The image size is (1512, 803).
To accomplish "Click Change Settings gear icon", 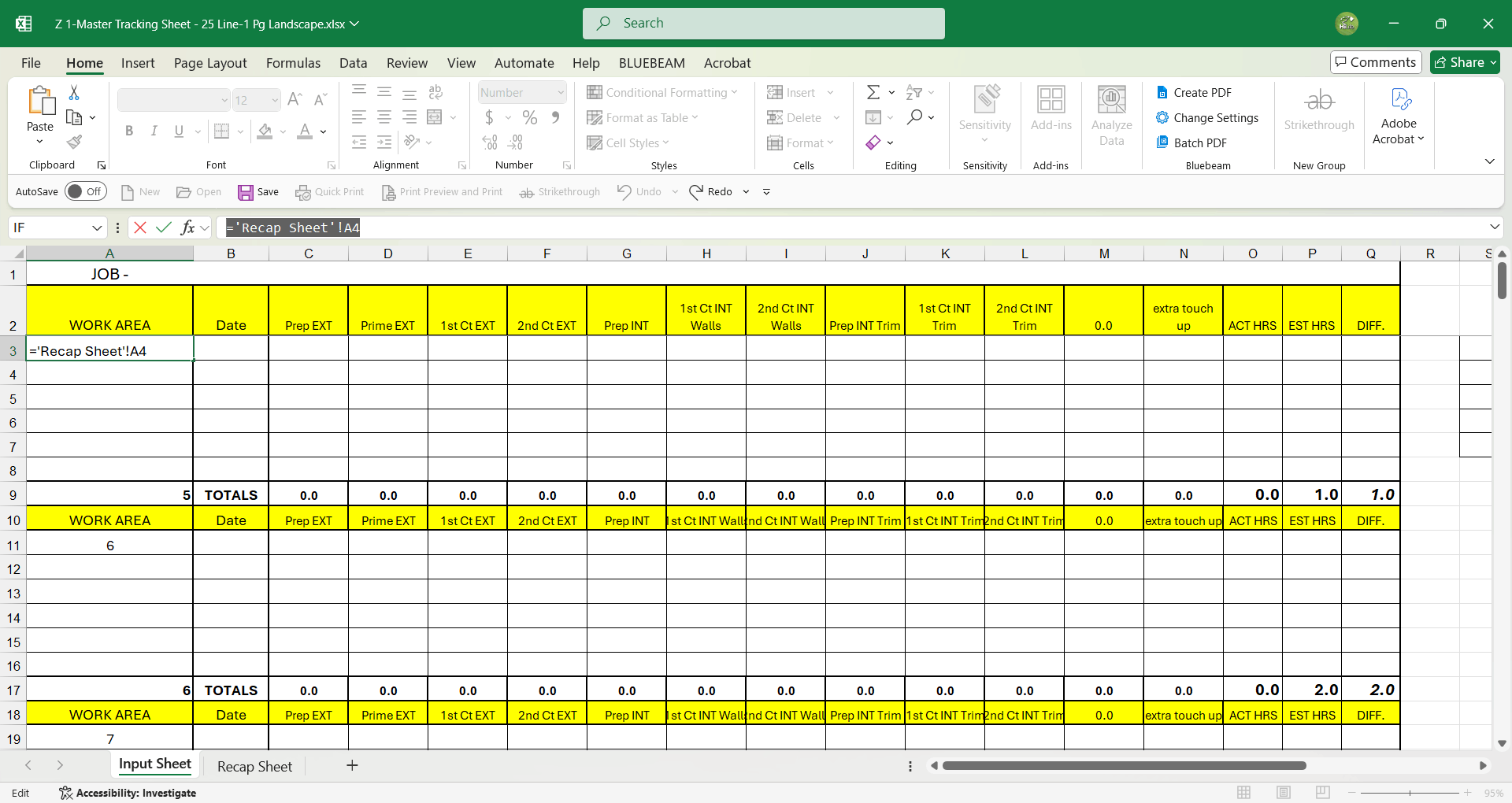I will pyautogui.click(x=1162, y=118).
